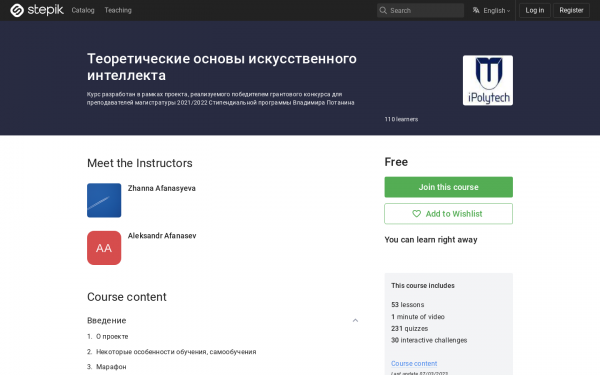Click the This course includes heading
The height and width of the screenshot is (375, 600).
[423, 285]
